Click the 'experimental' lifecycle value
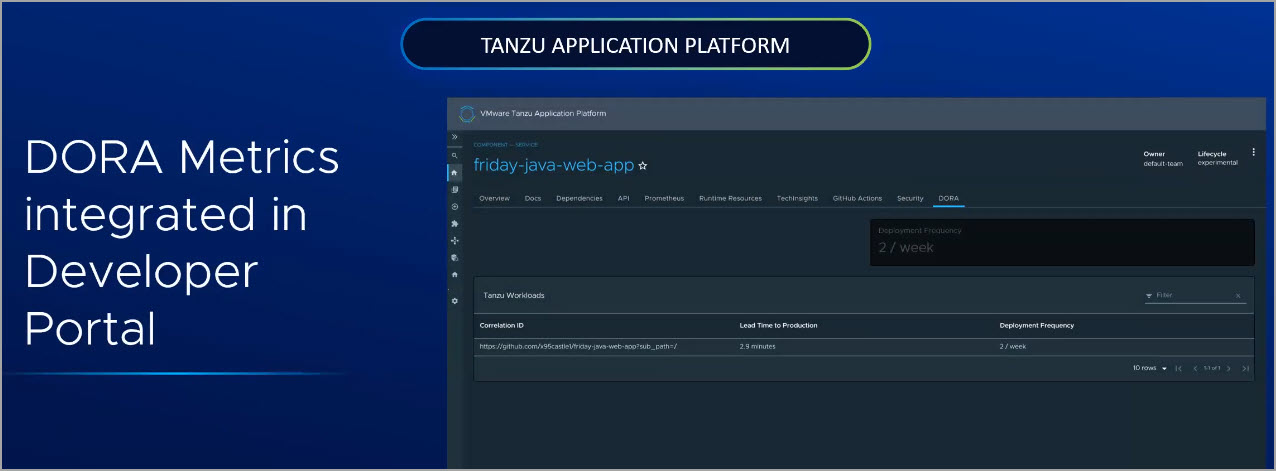The width and height of the screenshot is (1276, 471). [1218, 163]
